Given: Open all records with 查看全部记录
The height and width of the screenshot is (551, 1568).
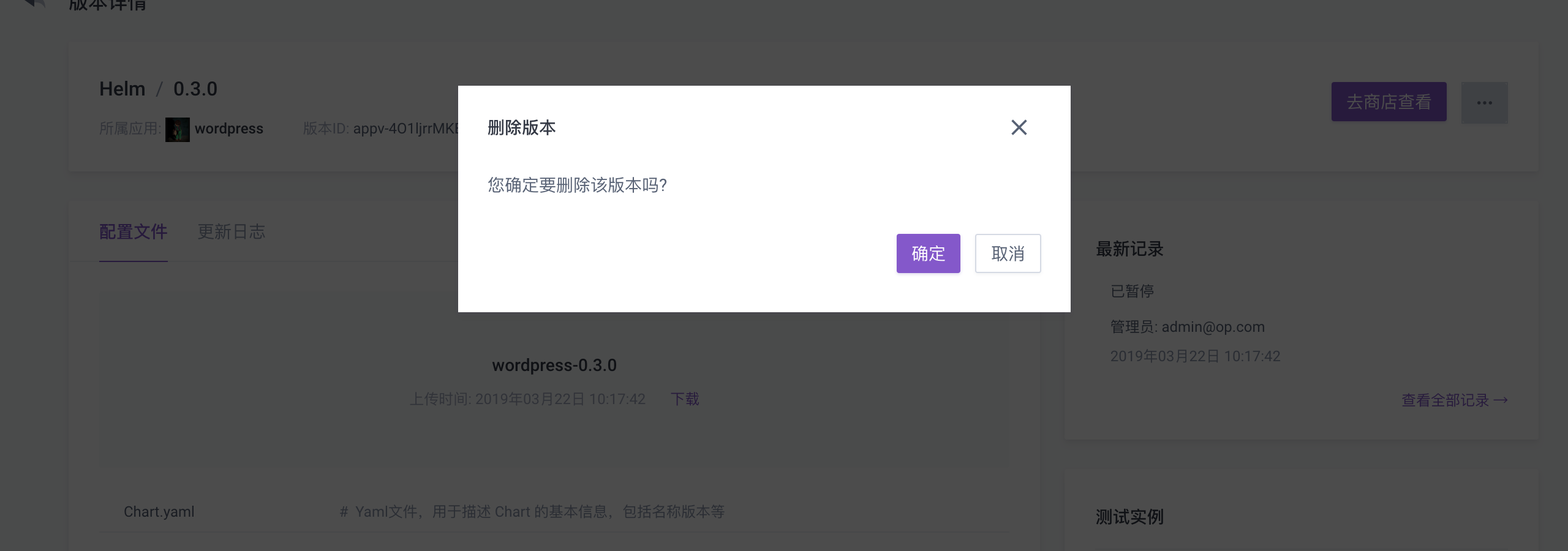Looking at the screenshot, I should tap(1455, 400).
